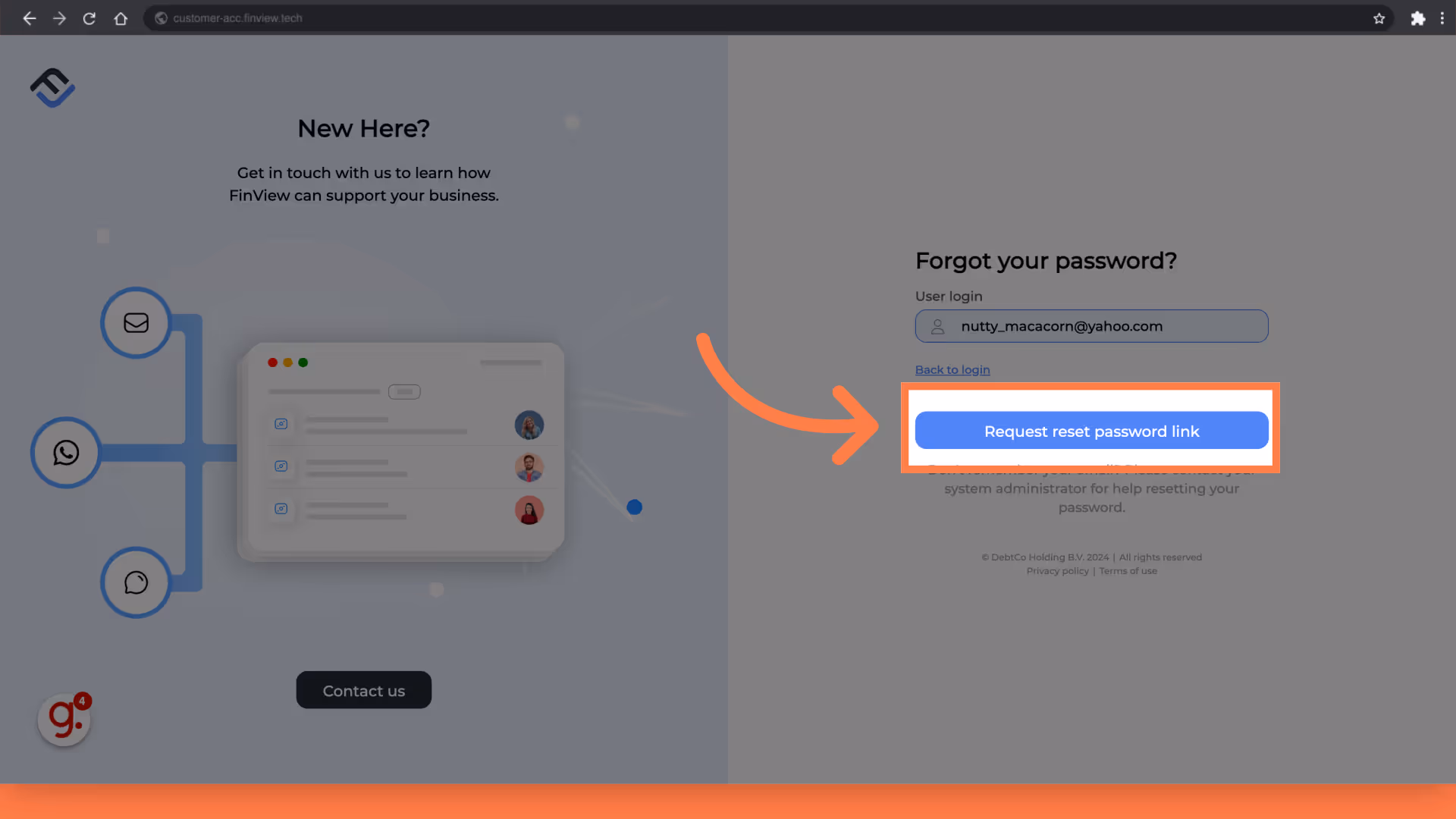Open the Terms of use link

(x=1128, y=571)
